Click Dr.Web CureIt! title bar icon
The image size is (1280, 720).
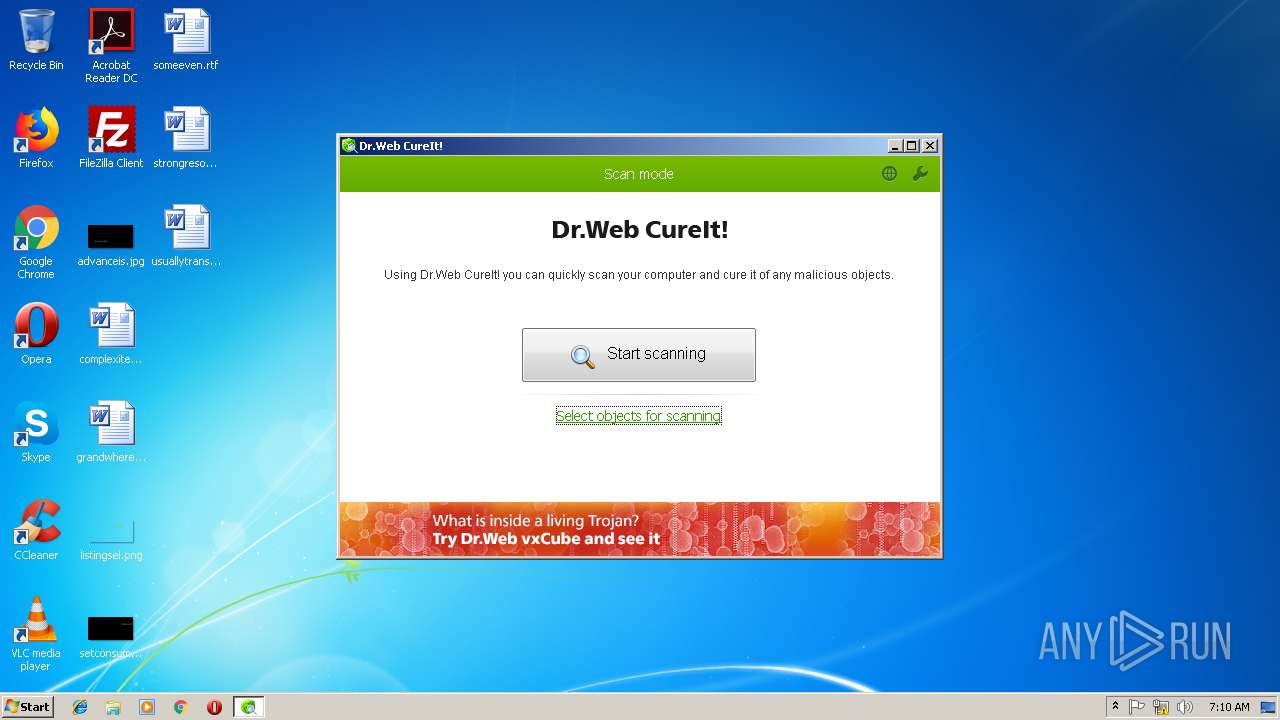tap(349, 145)
